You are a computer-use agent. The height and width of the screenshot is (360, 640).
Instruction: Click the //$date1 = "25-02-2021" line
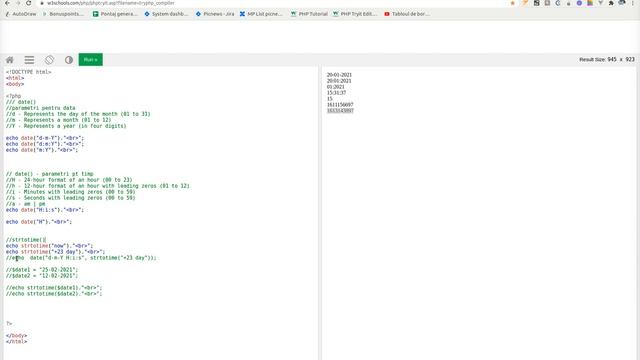(x=42, y=270)
